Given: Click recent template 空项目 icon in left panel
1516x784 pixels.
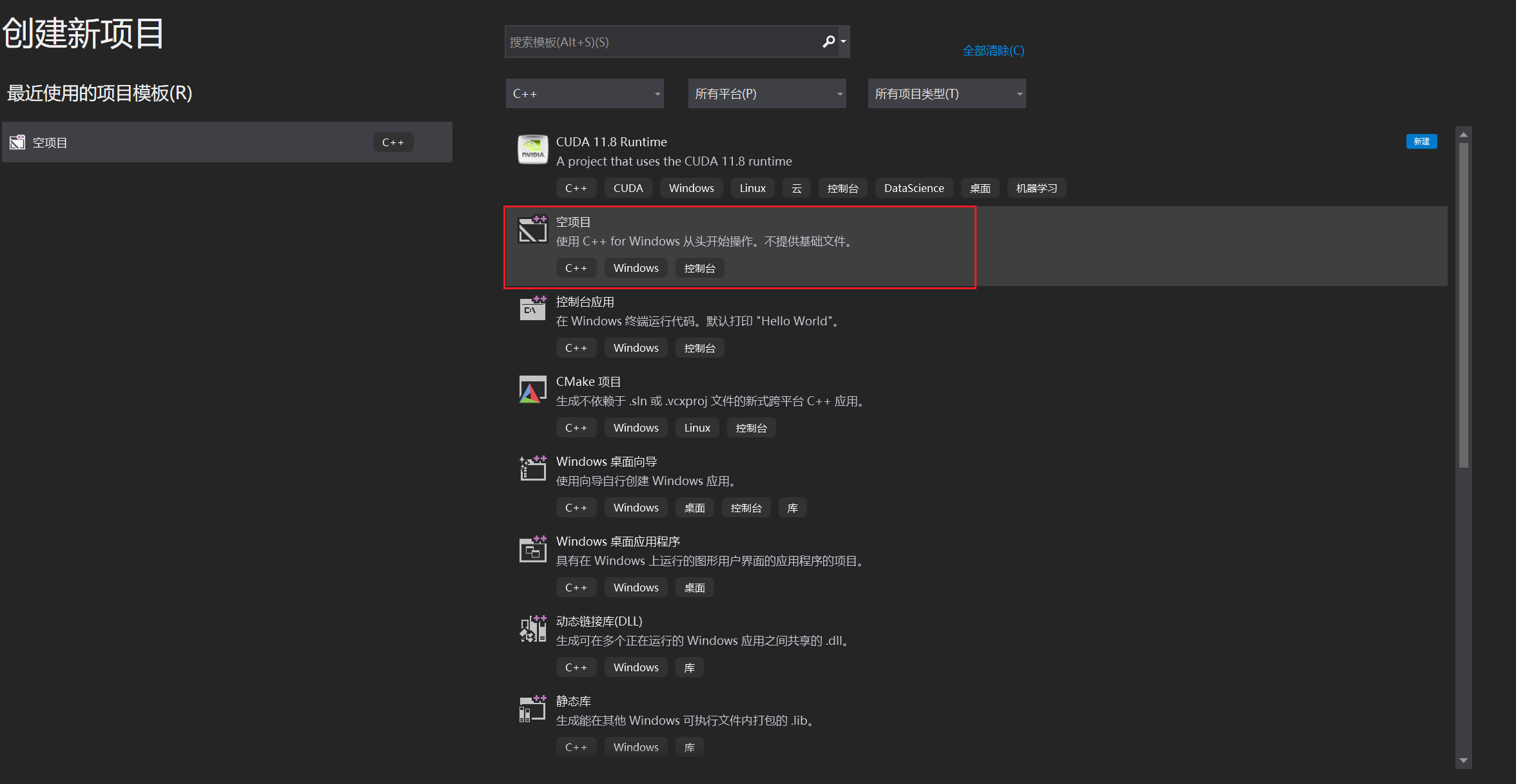Looking at the screenshot, I should pyautogui.click(x=17, y=142).
